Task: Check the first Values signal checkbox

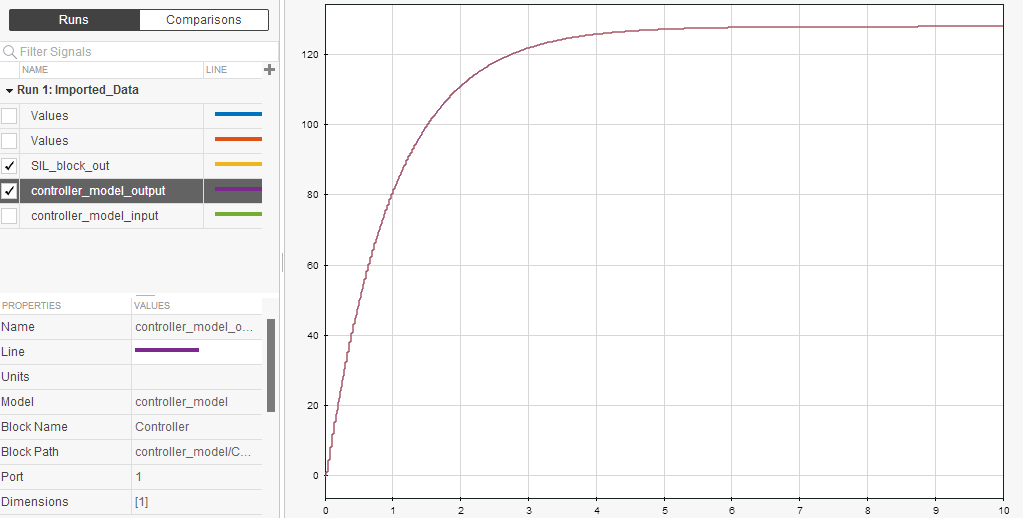Action: [9, 116]
